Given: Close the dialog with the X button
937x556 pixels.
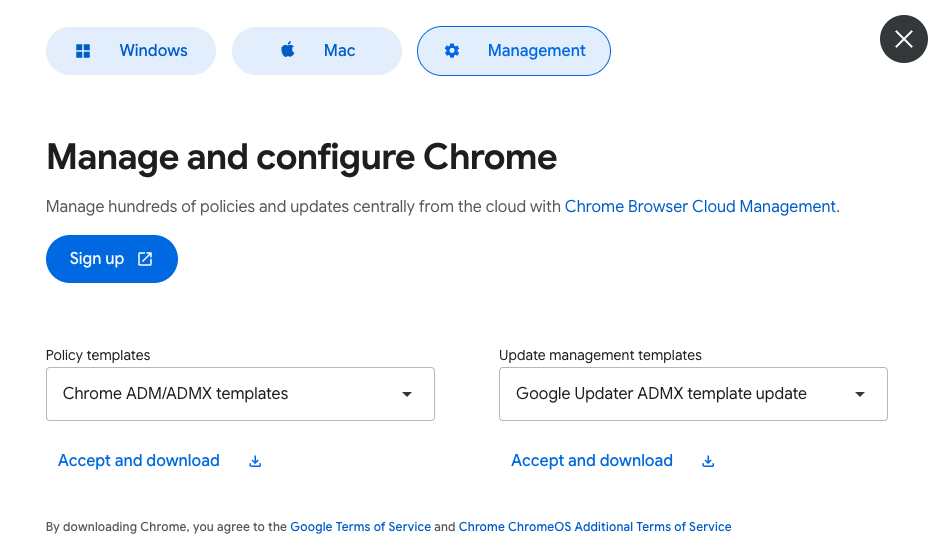Looking at the screenshot, I should tap(904, 39).
